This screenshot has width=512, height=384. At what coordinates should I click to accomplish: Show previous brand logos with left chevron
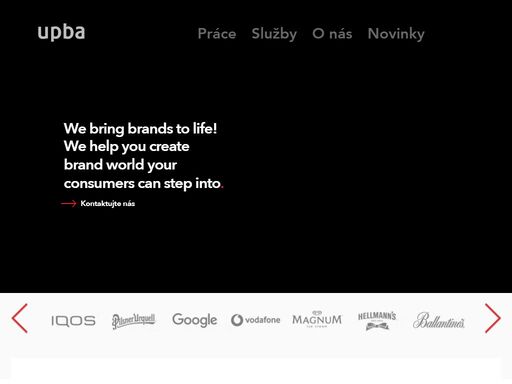[x=20, y=318]
